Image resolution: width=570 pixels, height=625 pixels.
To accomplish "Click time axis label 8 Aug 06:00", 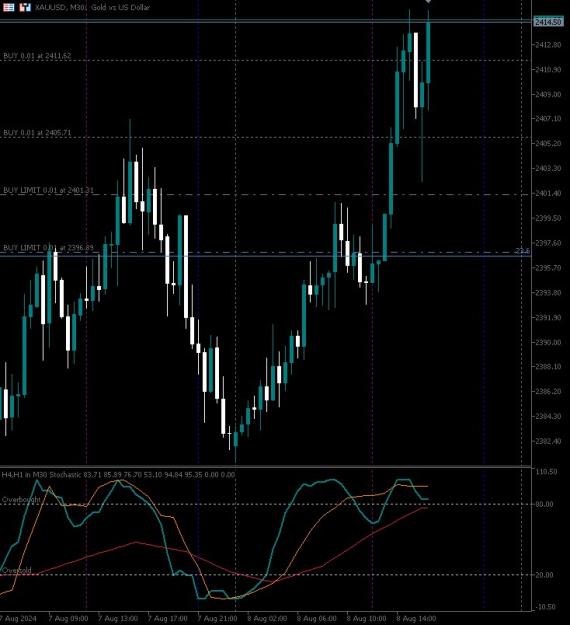I will (x=317, y=619).
